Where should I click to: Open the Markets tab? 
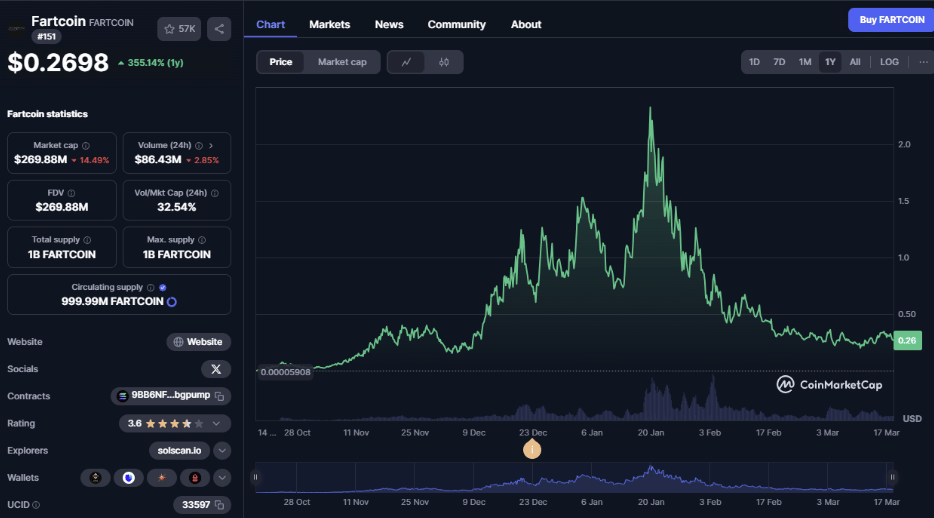[329, 24]
